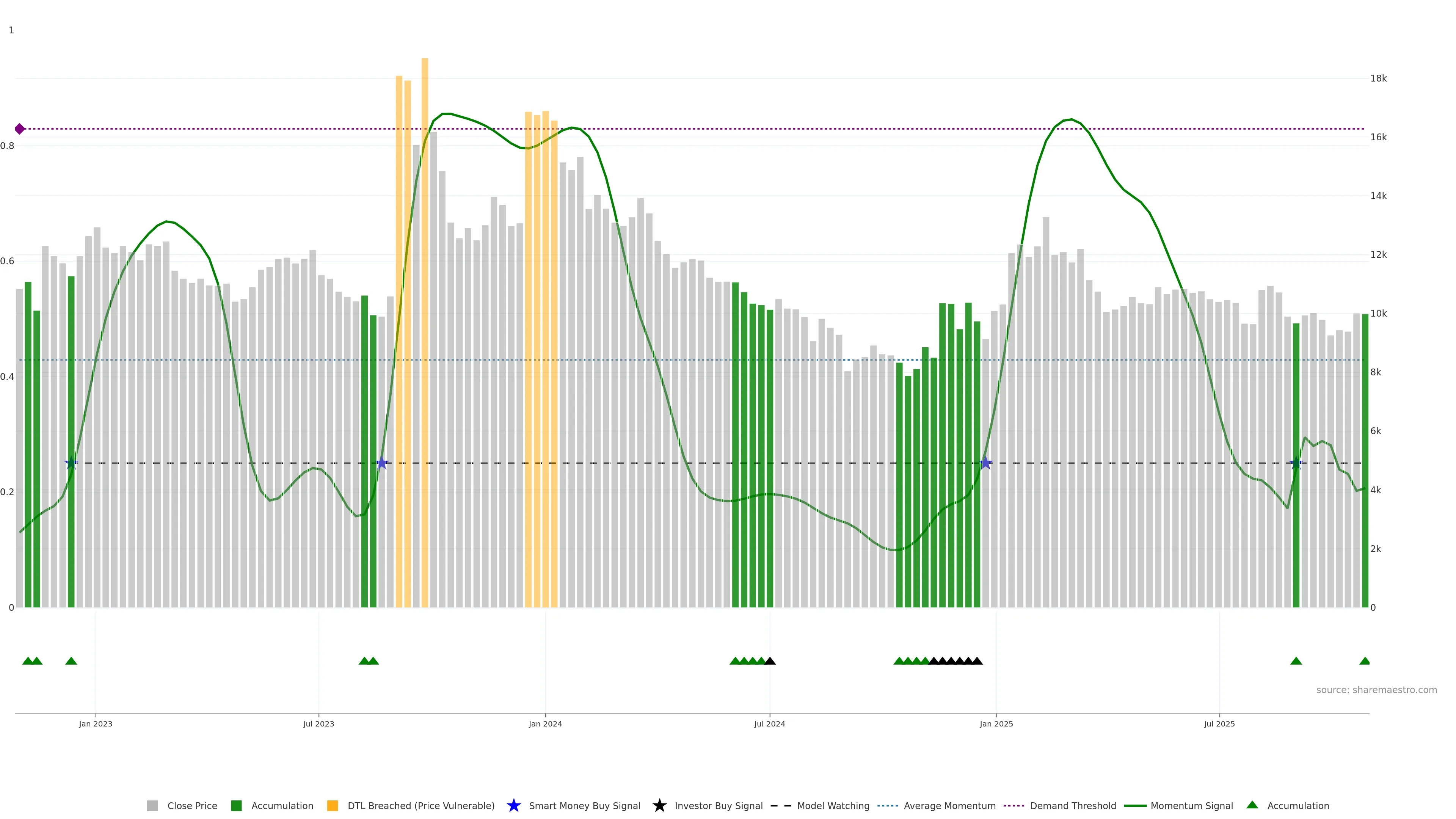The height and width of the screenshot is (819, 1456).
Task: Click the blue star marker after Jul 2023
Action: click(381, 463)
